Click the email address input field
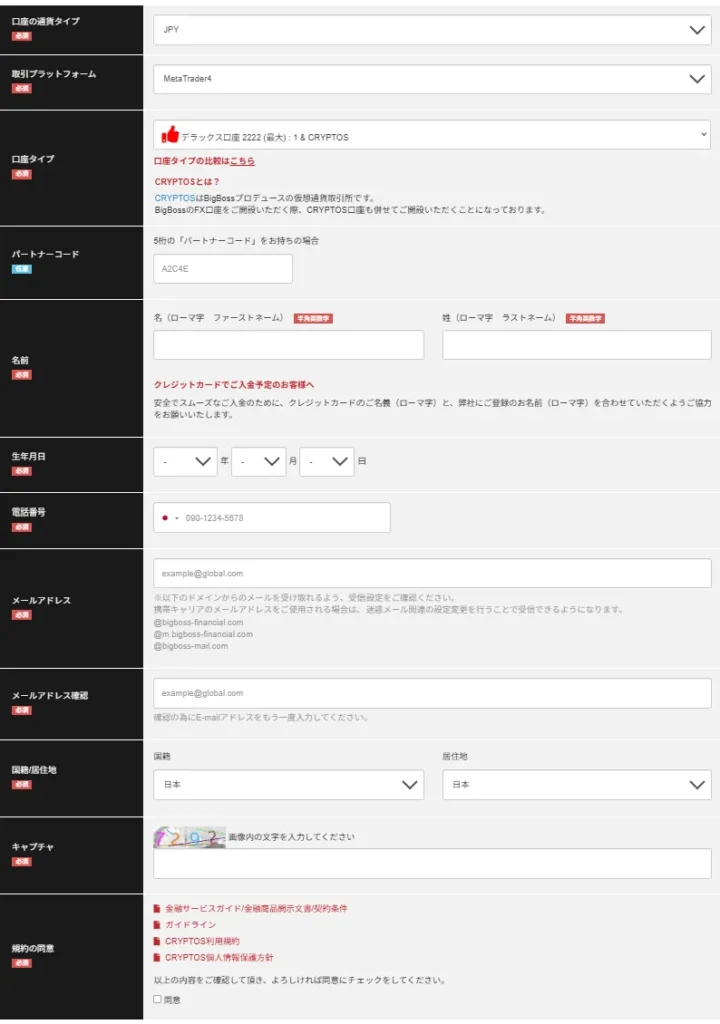 coord(432,573)
